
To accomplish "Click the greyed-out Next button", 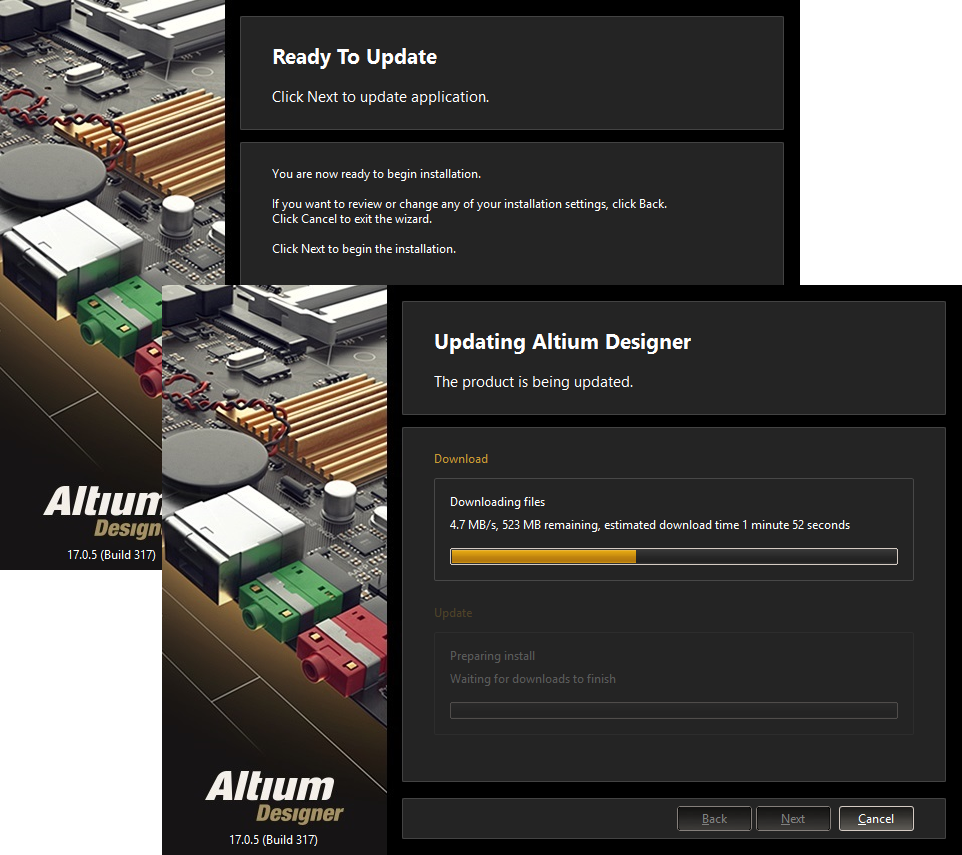I will coord(793,819).
